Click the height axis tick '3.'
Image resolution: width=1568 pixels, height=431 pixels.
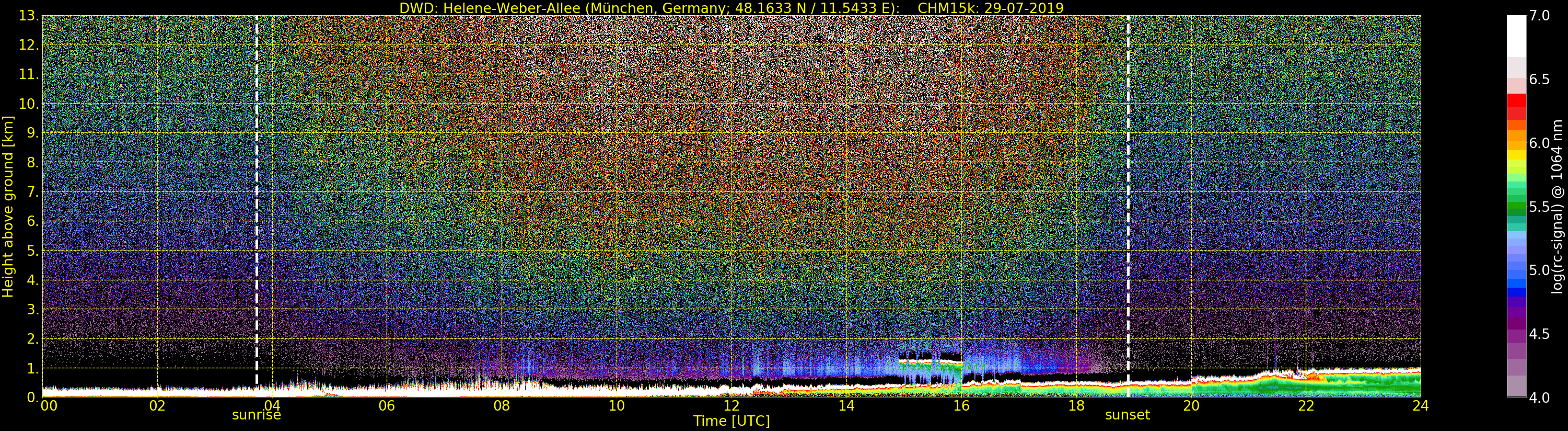(x=33, y=309)
